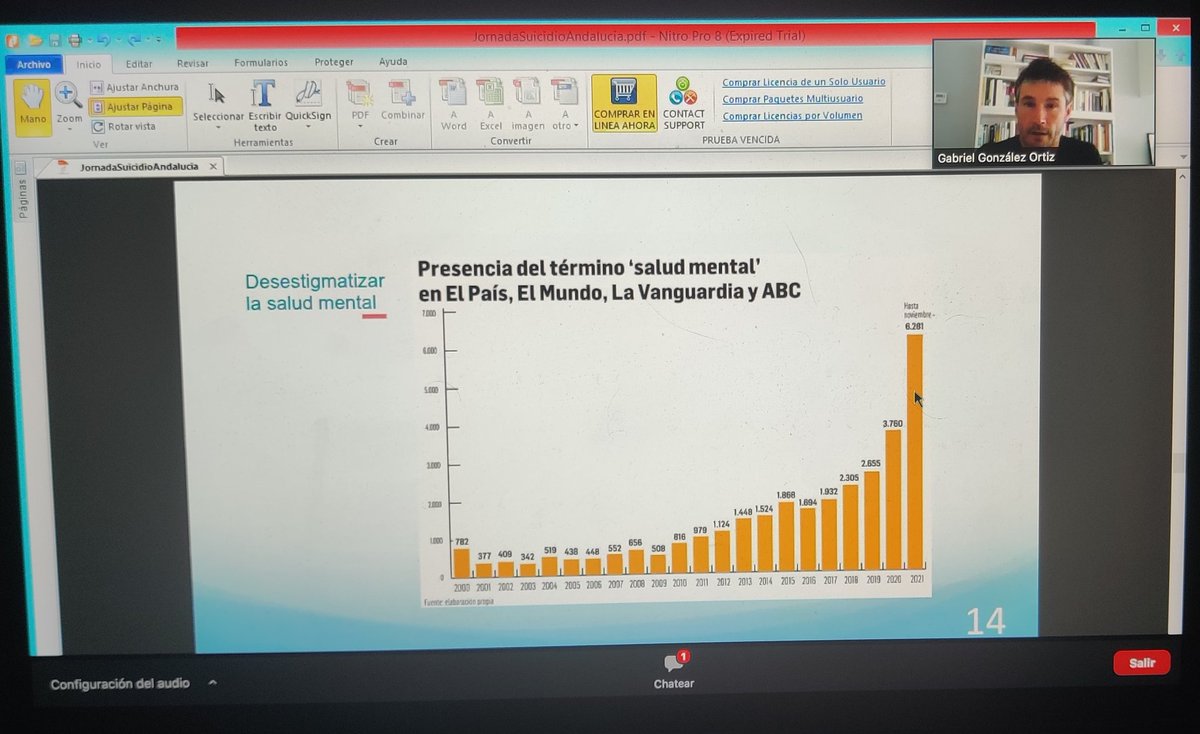Convert the document A Excel
The image size is (1200, 734).
point(490,106)
